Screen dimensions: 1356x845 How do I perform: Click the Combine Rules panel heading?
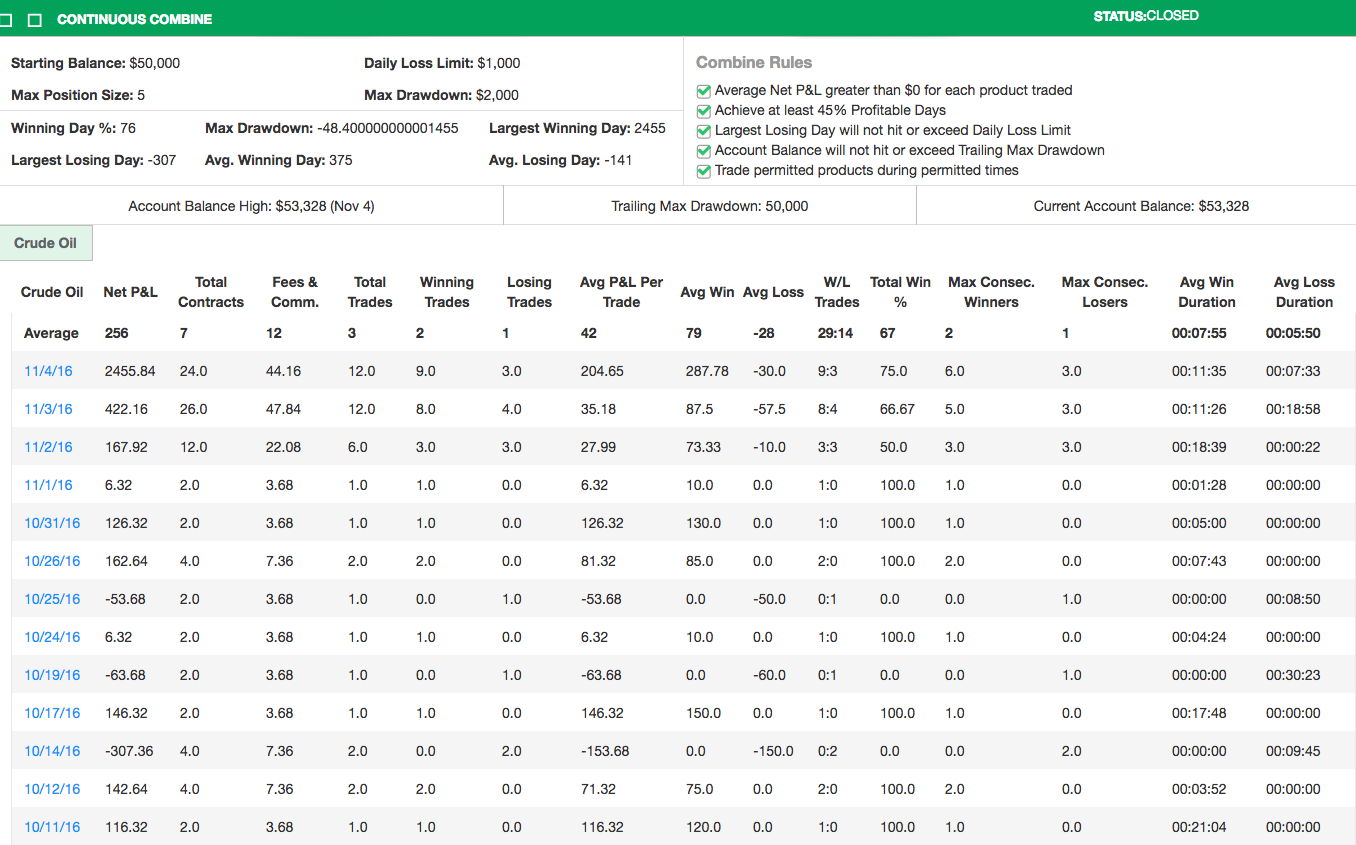tap(753, 62)
